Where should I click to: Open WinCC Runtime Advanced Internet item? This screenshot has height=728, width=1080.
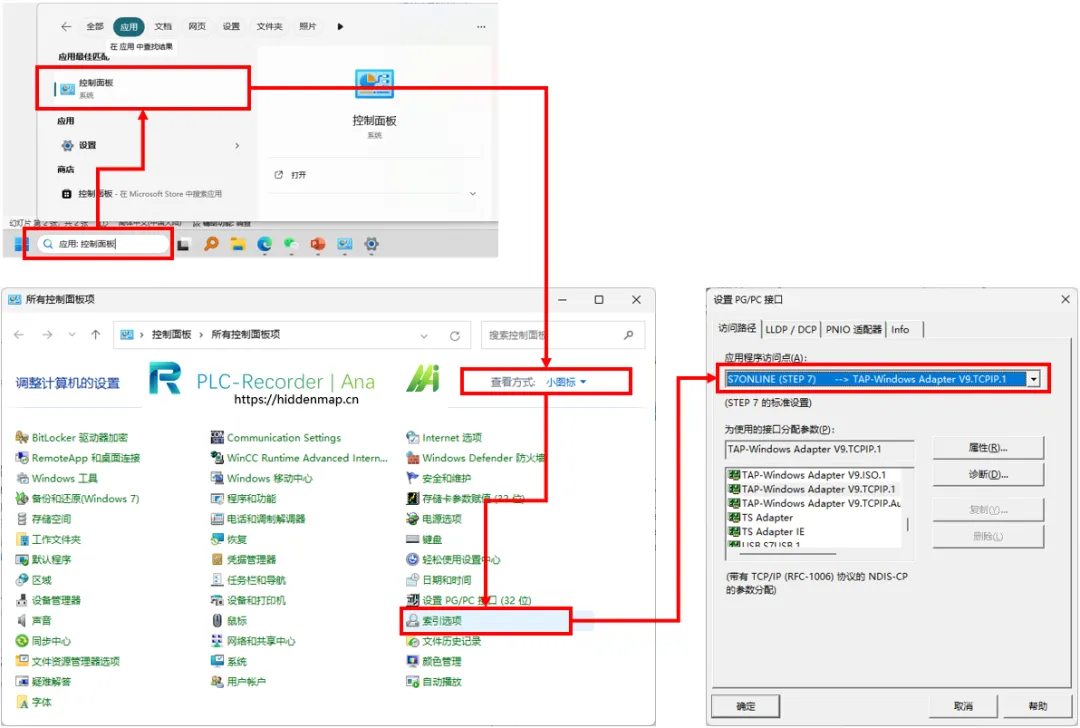[x=299, y=458]
